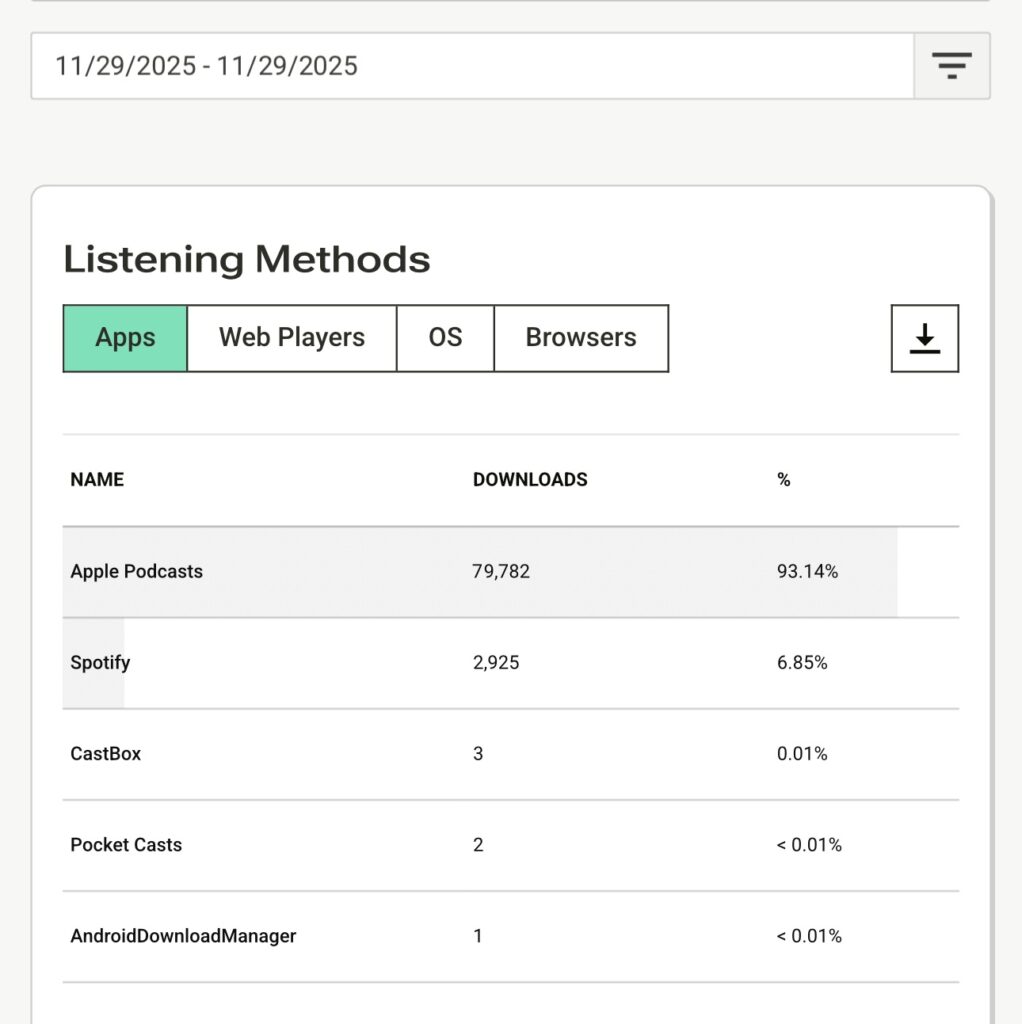The height and width of the screenshot is (1024, 1022).
Task: Click the 79,782 downloads value
Action: click(x=501, y=572)
